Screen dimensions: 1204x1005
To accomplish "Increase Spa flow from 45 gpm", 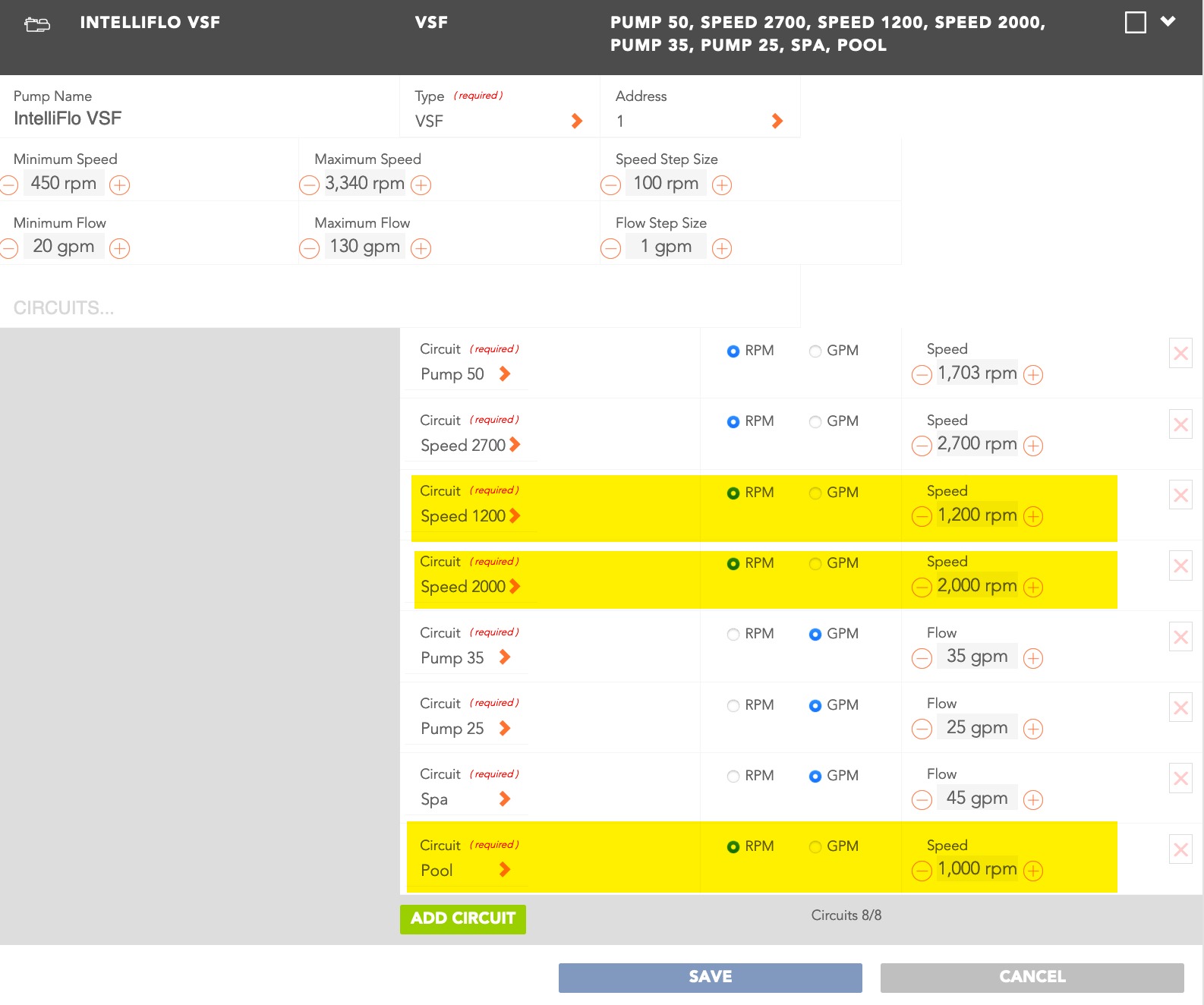I will point(1033,800).
